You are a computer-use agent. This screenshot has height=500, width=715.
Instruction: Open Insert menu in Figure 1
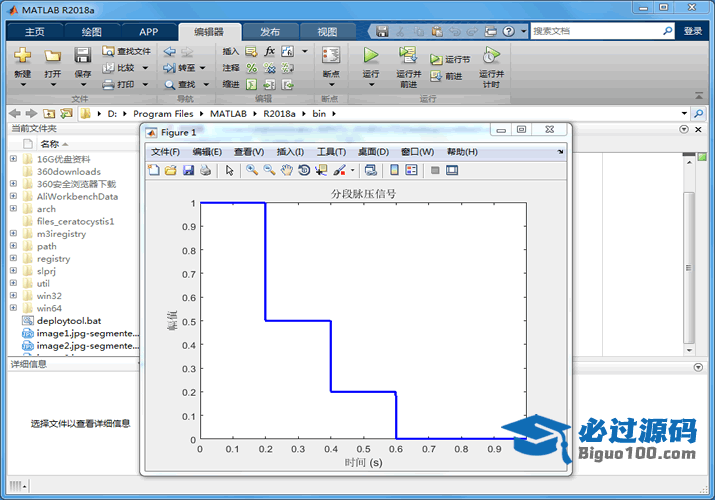pos(290,152)
